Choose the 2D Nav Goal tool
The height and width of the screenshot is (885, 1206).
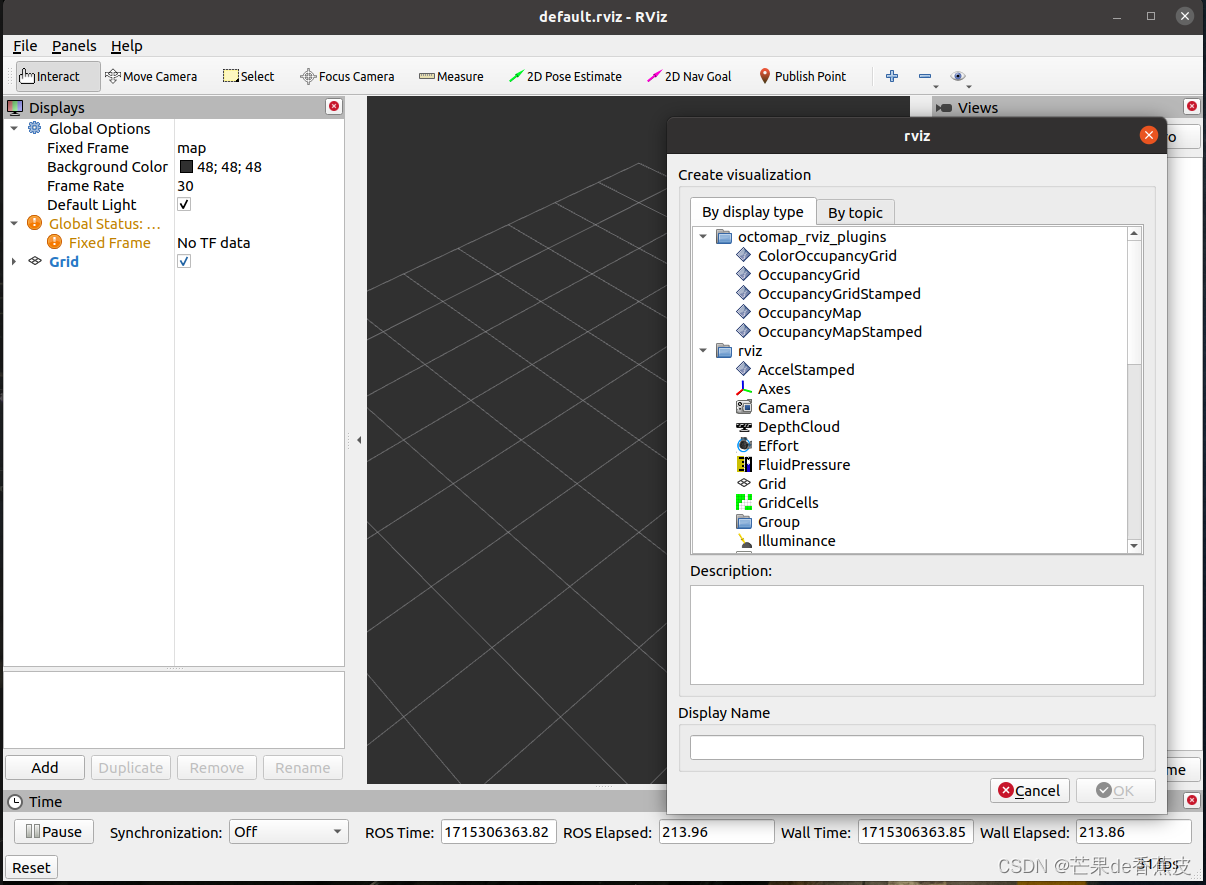[689, 76]
